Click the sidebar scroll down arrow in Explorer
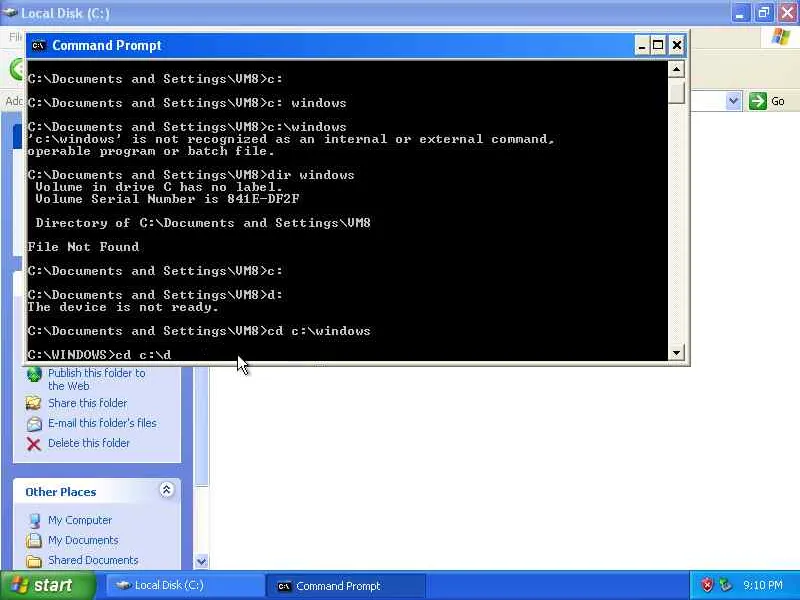The image size is (800, 600). pos(202,562)
